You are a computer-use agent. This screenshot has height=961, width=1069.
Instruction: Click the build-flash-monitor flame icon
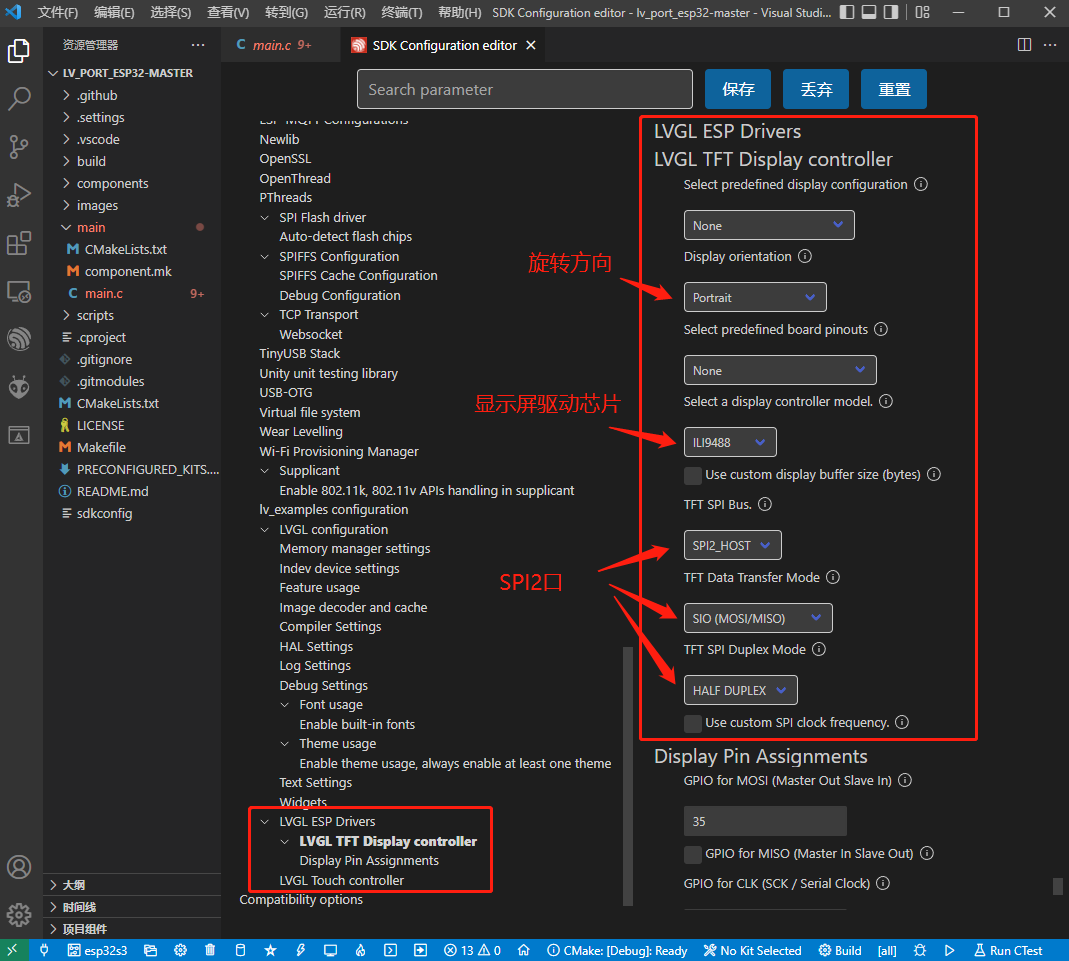click(x=361, y=950)
